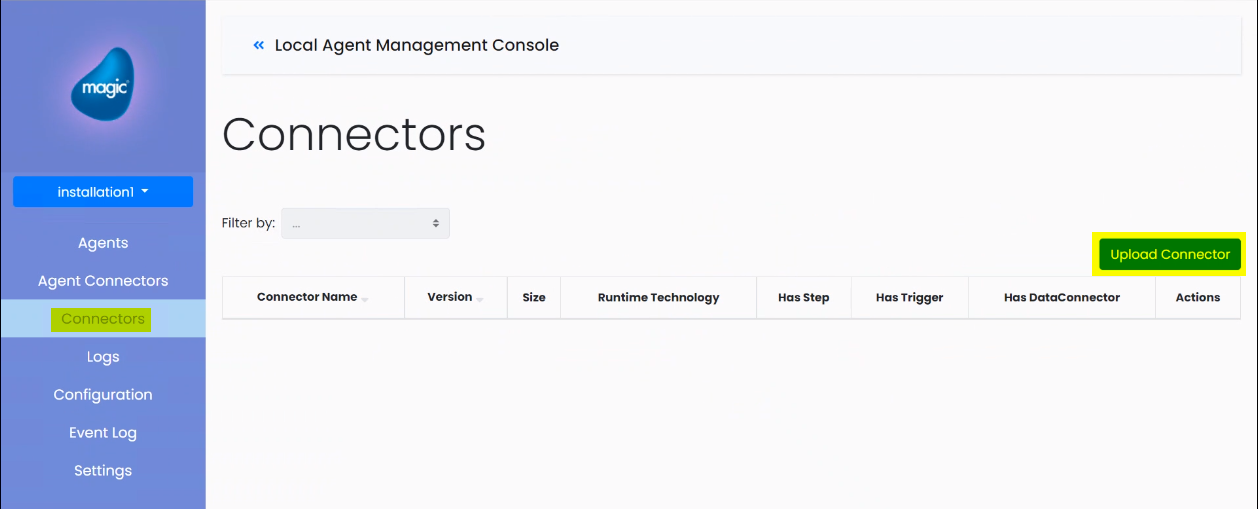The image size is (1258, 509).
Task: Click Local Agent Management Console link
Action: [x=417, y=45]
